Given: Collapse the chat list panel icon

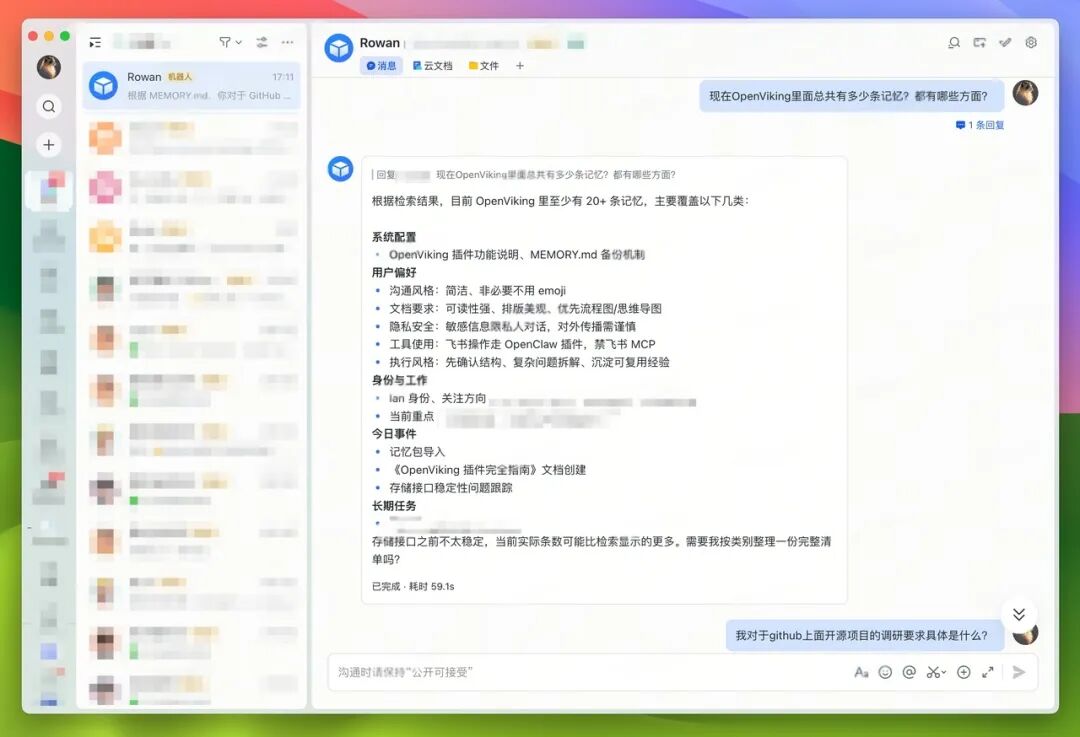Looking at the screenshot, I should click(95, 43).
